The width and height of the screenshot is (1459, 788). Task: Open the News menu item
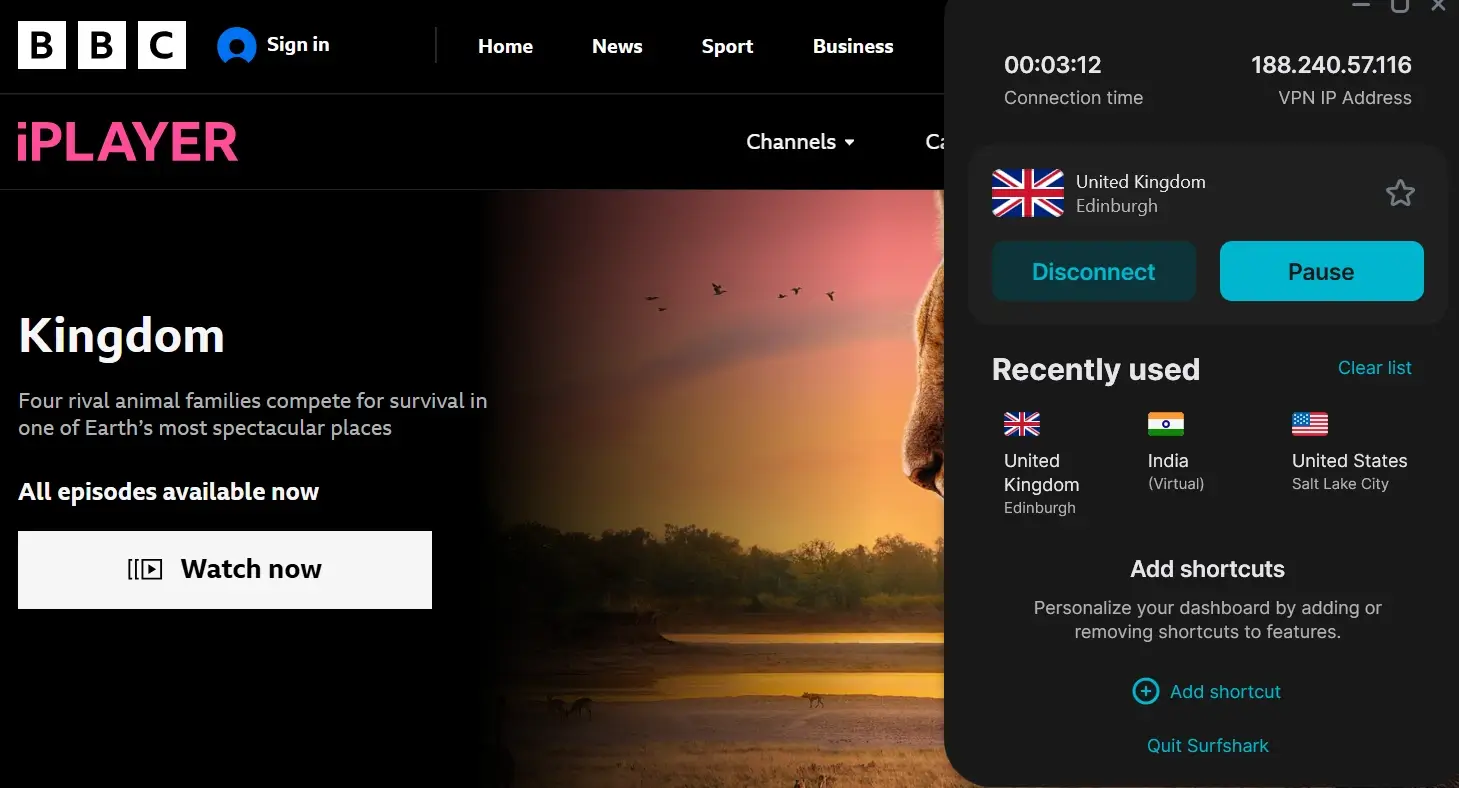(x=617, y=46)
